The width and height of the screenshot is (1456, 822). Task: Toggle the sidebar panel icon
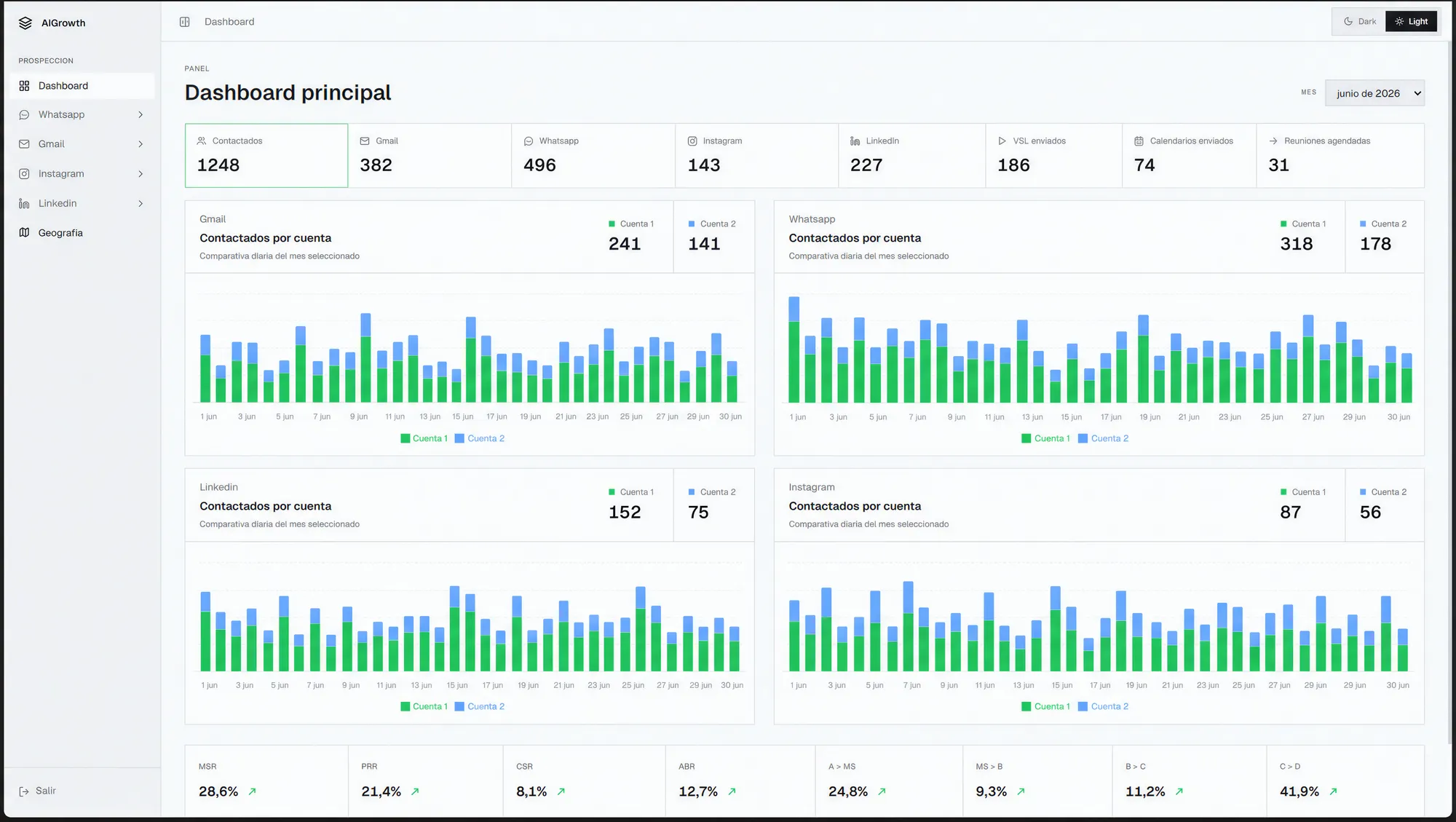tap(185, 22)
